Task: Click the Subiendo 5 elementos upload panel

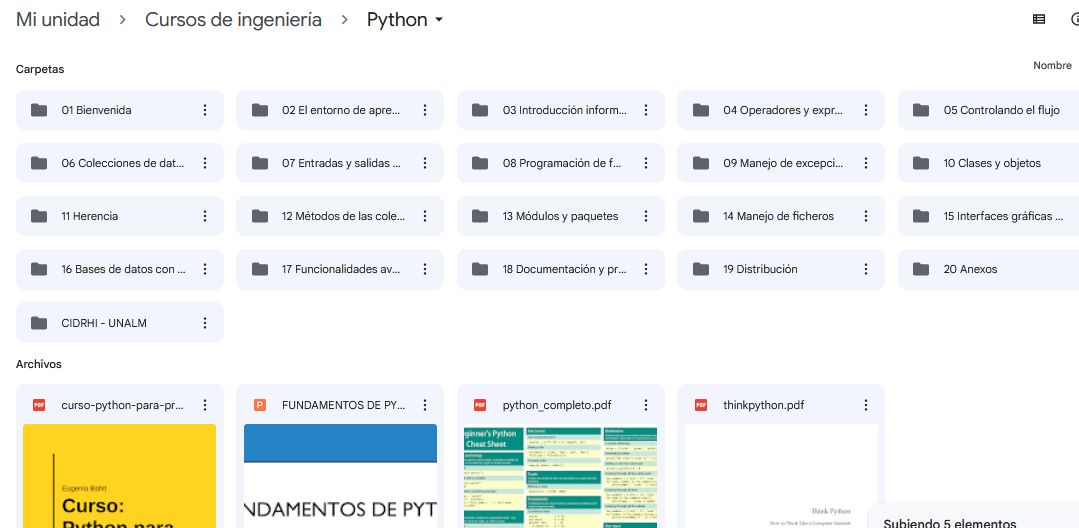Action: (x=974, y=516)
